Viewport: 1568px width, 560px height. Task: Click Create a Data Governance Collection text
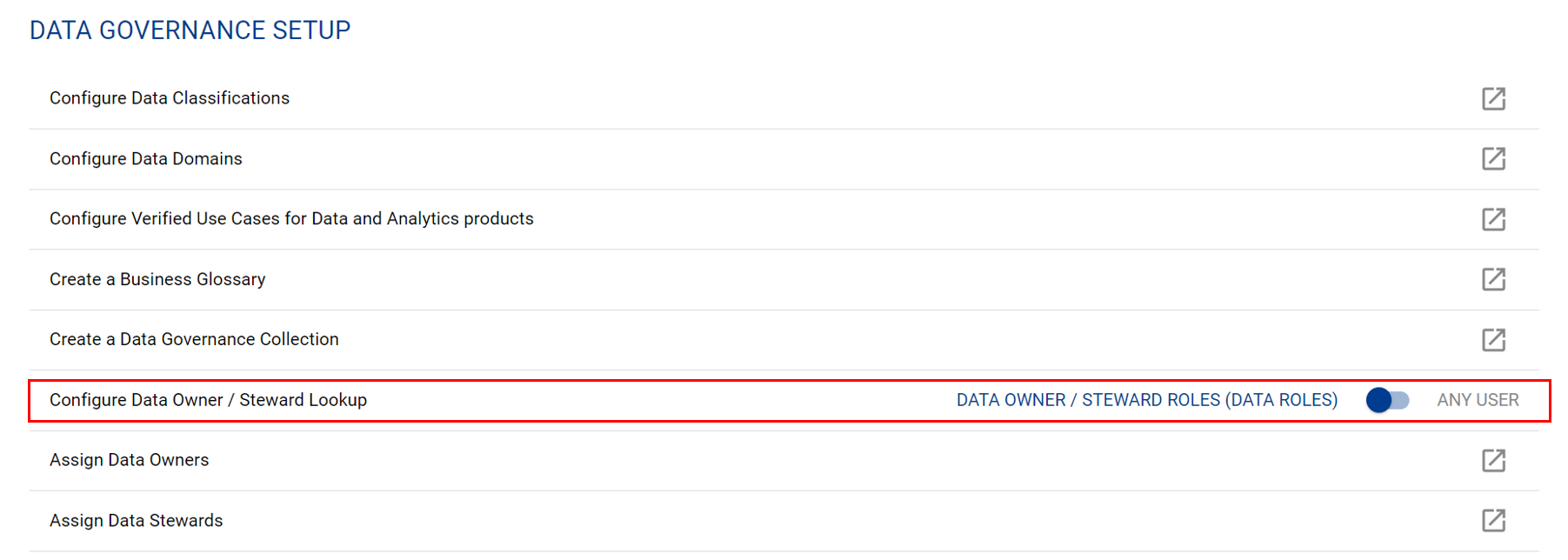click(x=194, y=339)
